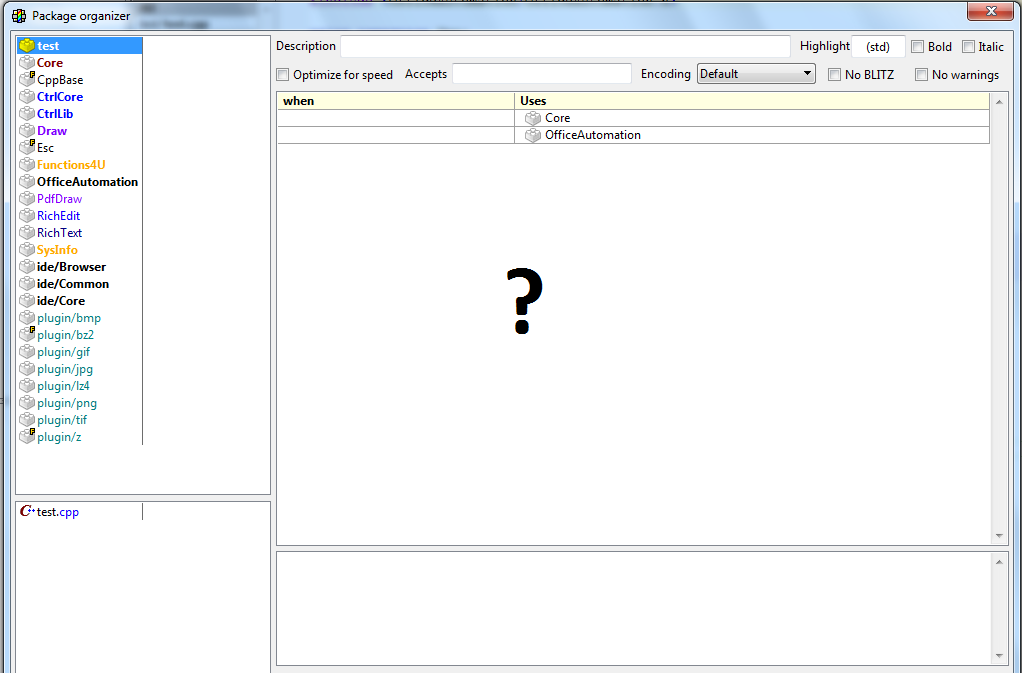
Task: Click the Highlight (std) selector
Action: click(x=878, y=47)
